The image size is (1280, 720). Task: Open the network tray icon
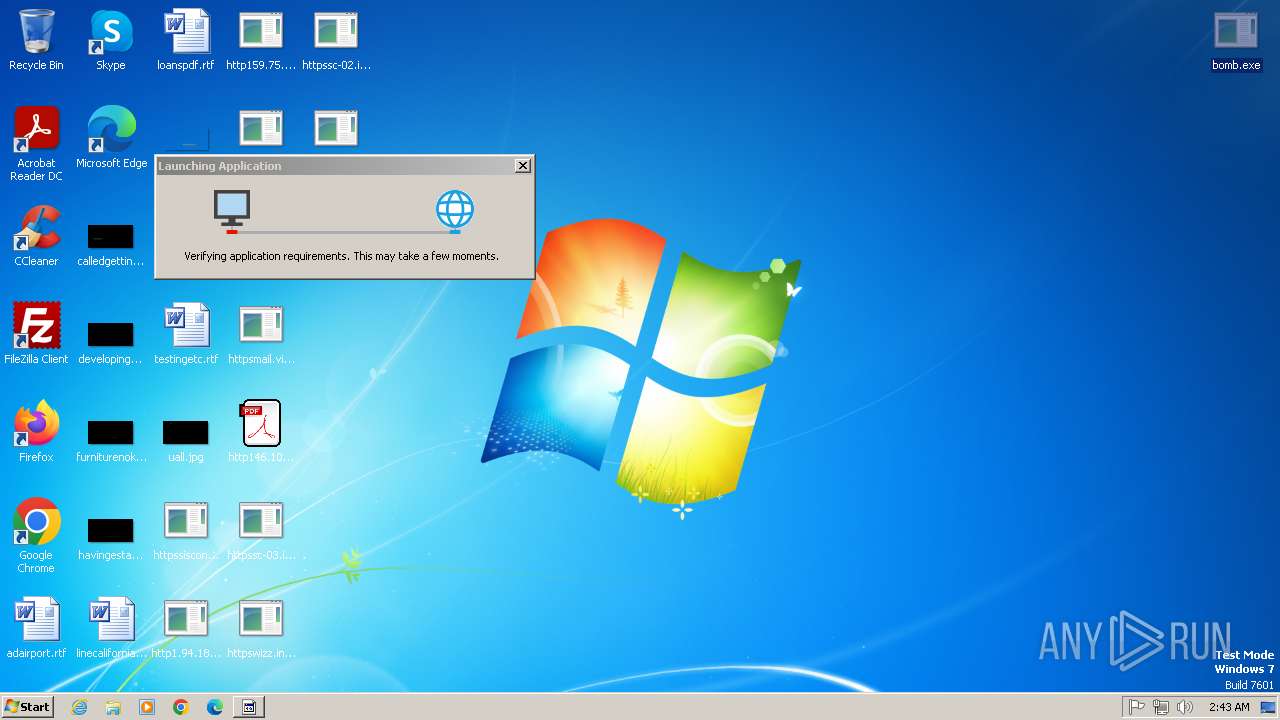click(x=1161, y=707)
